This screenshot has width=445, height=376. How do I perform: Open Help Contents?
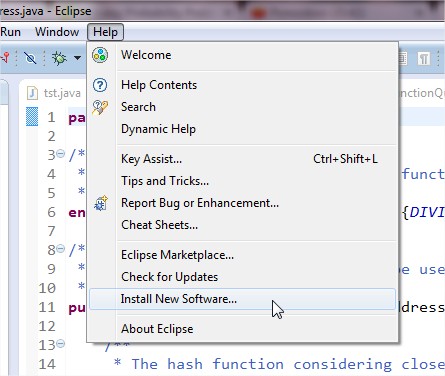tap(243, 85)
